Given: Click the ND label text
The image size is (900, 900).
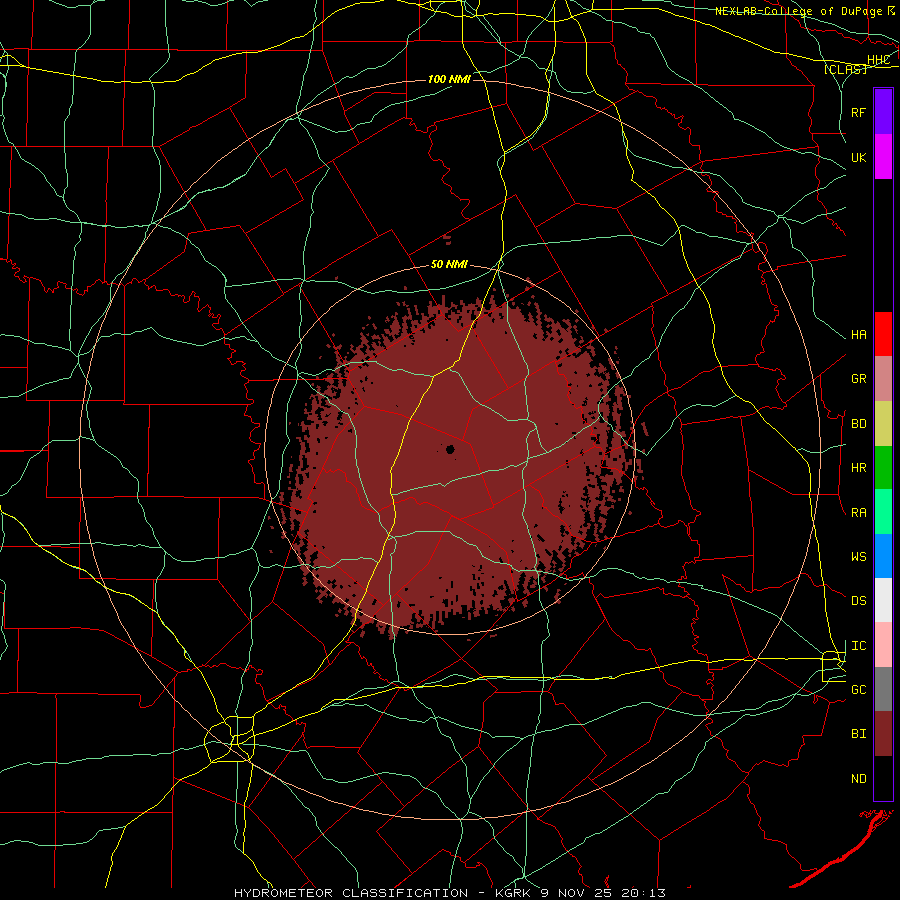Looking at the screenshot, I should click(x=858, y=779).
